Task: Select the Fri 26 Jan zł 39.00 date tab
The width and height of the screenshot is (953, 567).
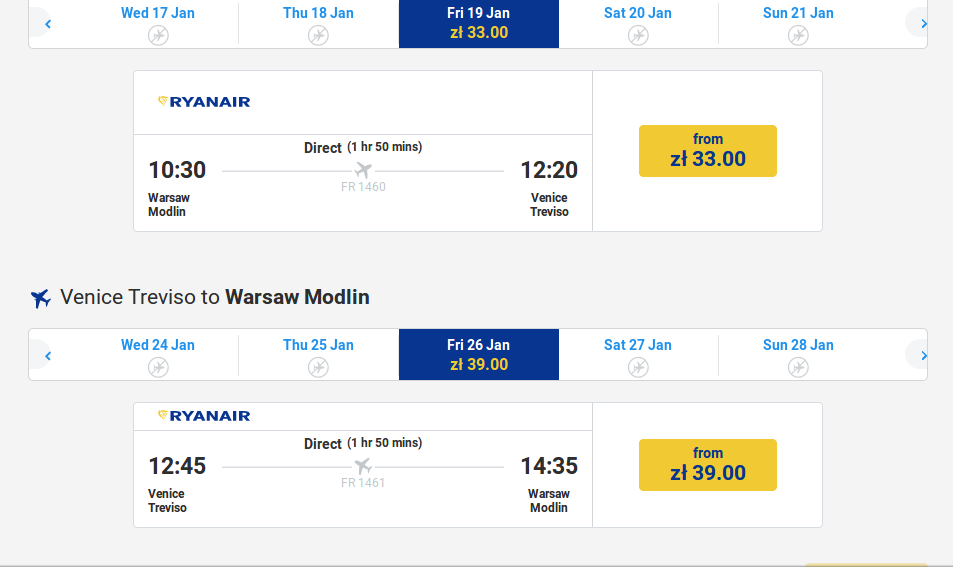Action: [x=478, y=355]
